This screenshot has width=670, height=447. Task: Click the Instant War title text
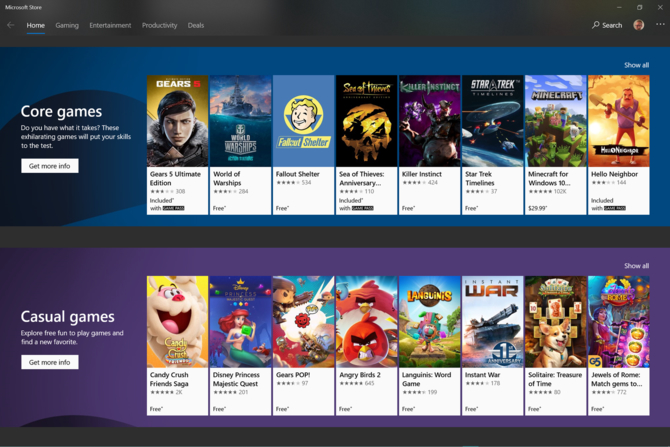click(482, 375)
